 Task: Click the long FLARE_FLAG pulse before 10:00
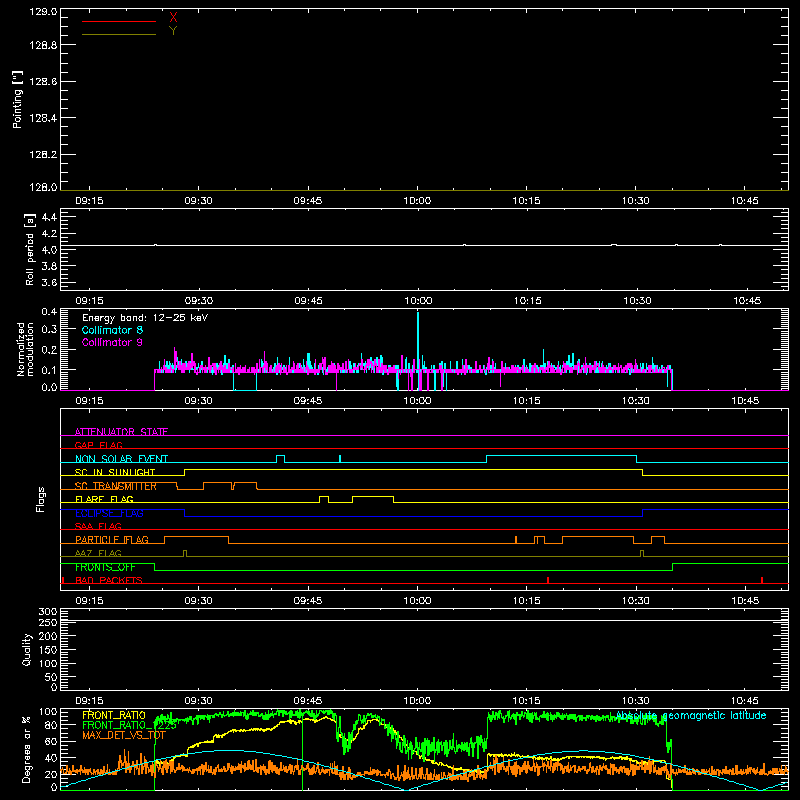[373, 496]
